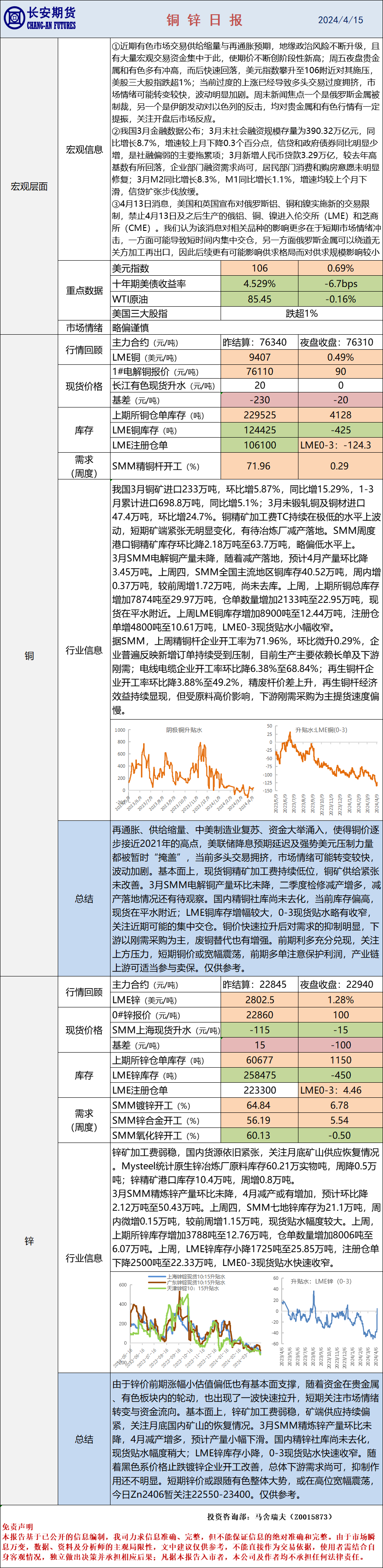The width and height of the screenshot is (383, 1568).
Task: Click the 1.28% change cell
Action: point(340,999)
